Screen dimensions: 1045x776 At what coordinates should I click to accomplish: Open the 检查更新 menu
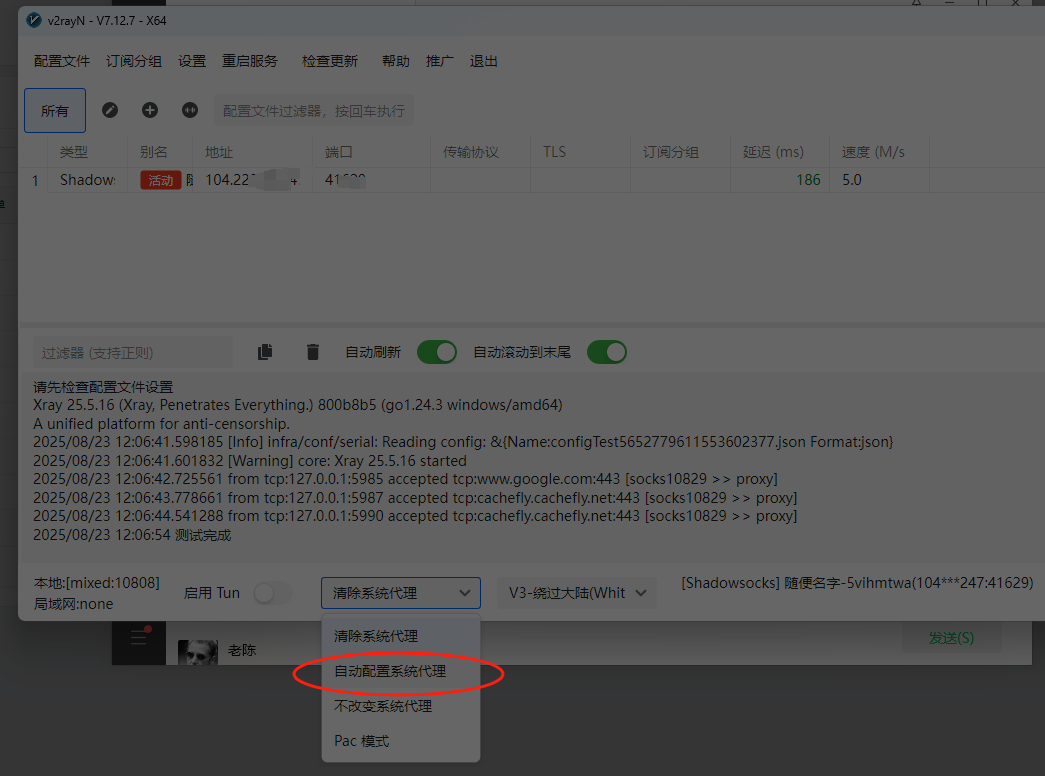point(330,61)
